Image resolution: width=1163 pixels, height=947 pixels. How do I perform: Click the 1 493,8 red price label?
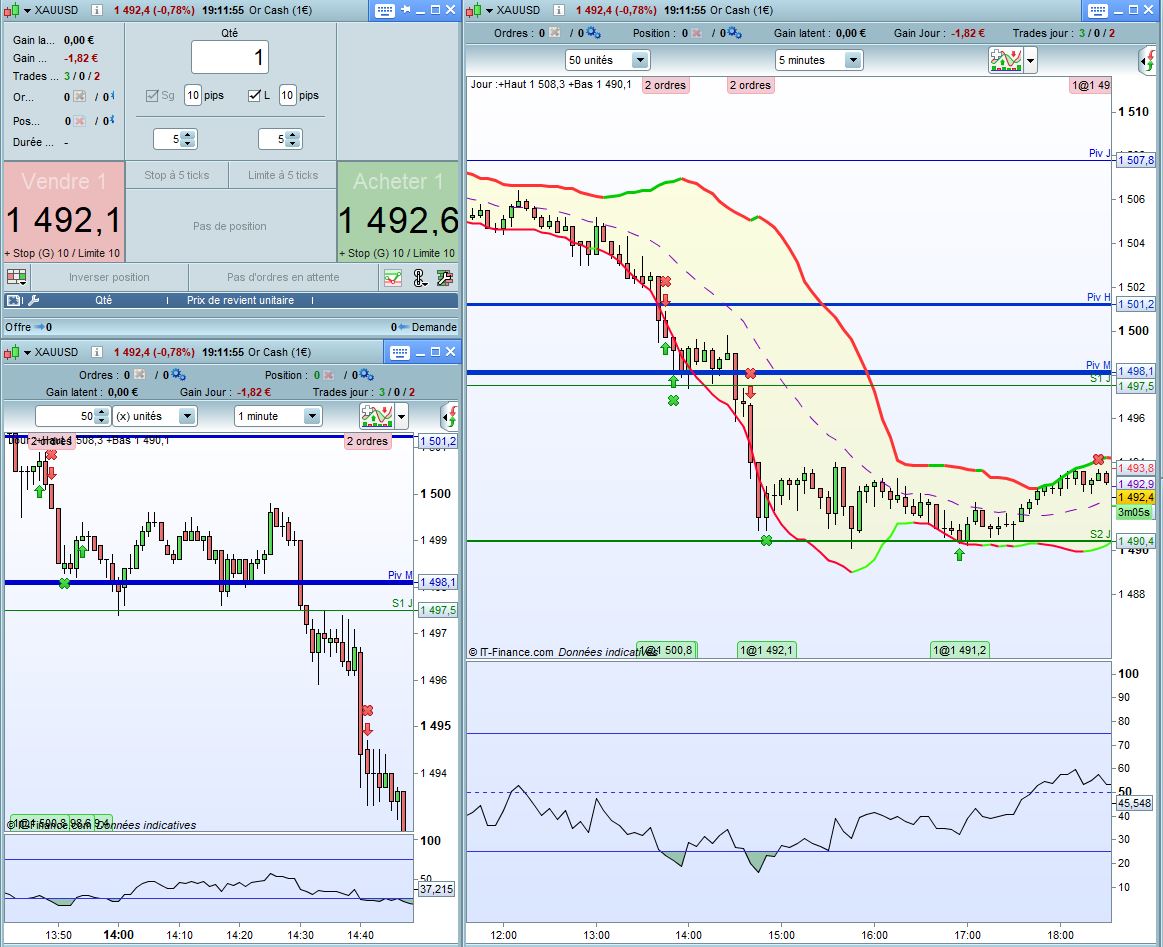(1136, 468)
